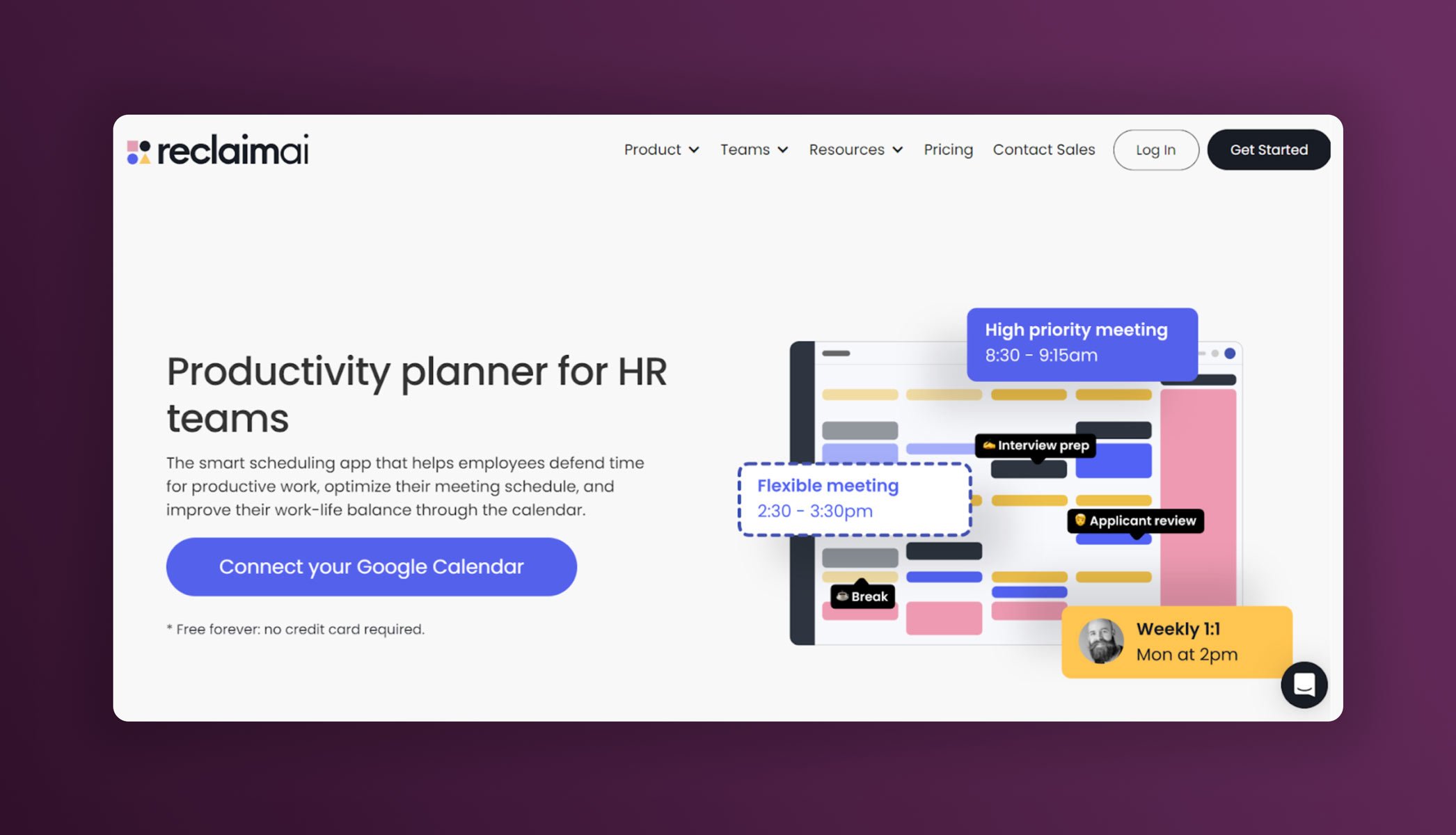Open the chat support bubble
Screen dimensions: 1456x835
pyautogui.click(x=1305, y=685)
